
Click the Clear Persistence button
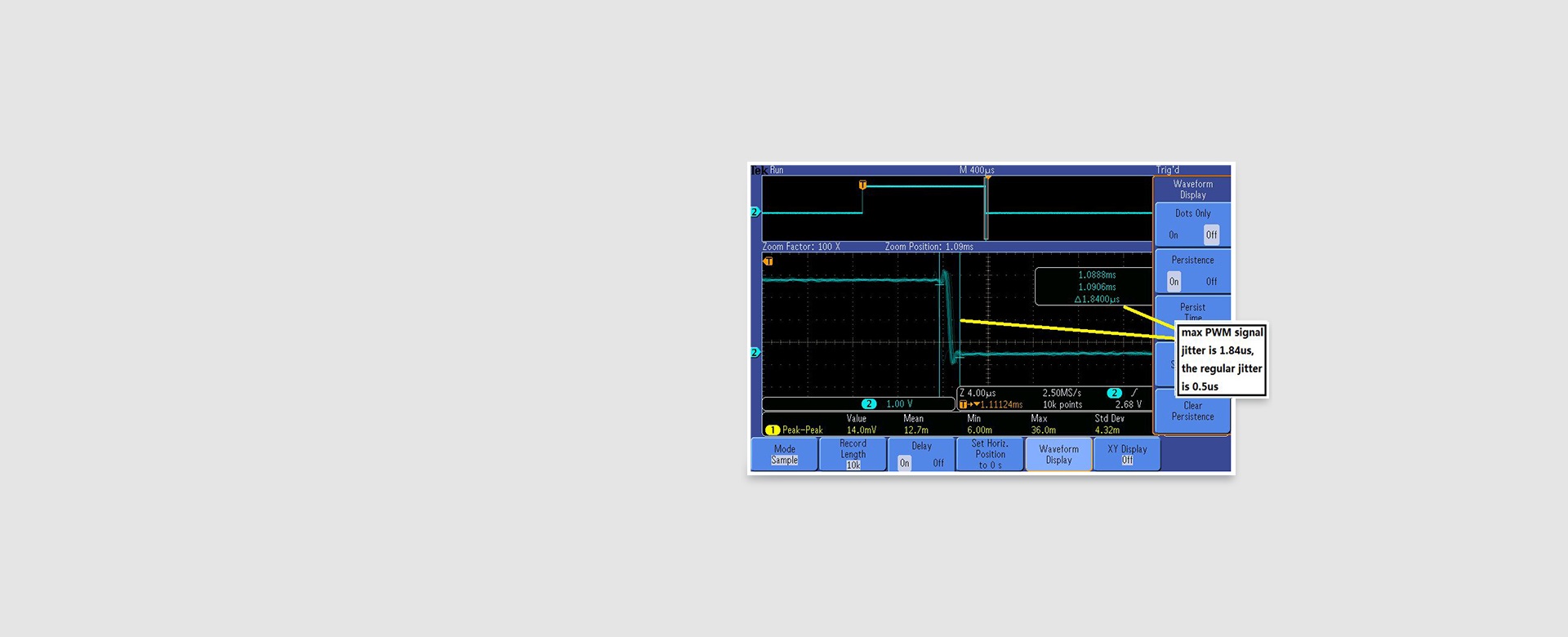point(1192,411)
